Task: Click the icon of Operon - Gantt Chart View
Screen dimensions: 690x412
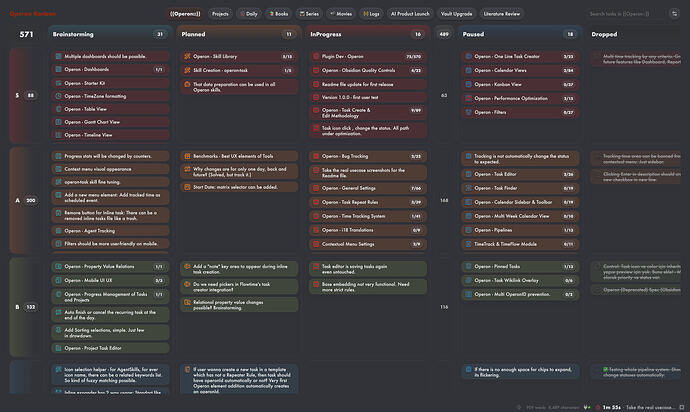Action: (58, 122)
